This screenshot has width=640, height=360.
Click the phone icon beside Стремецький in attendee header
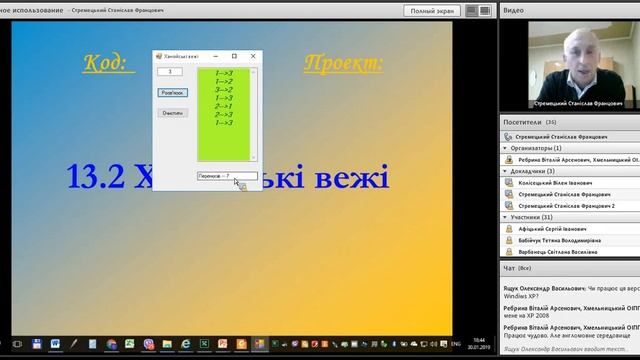point(508,137)
